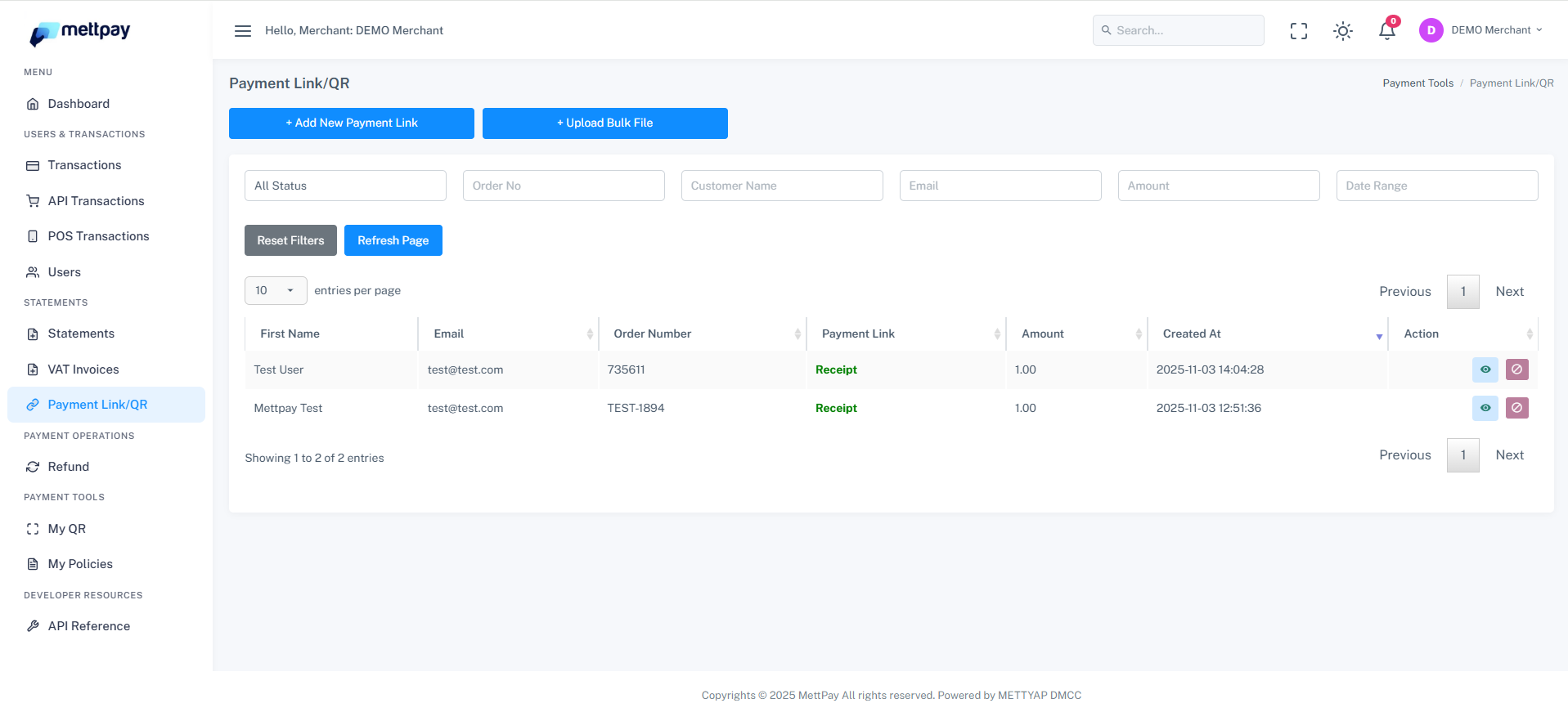Open Statements page
The width and height of the screenshot is (1568, 712).
tap(81, 334)
